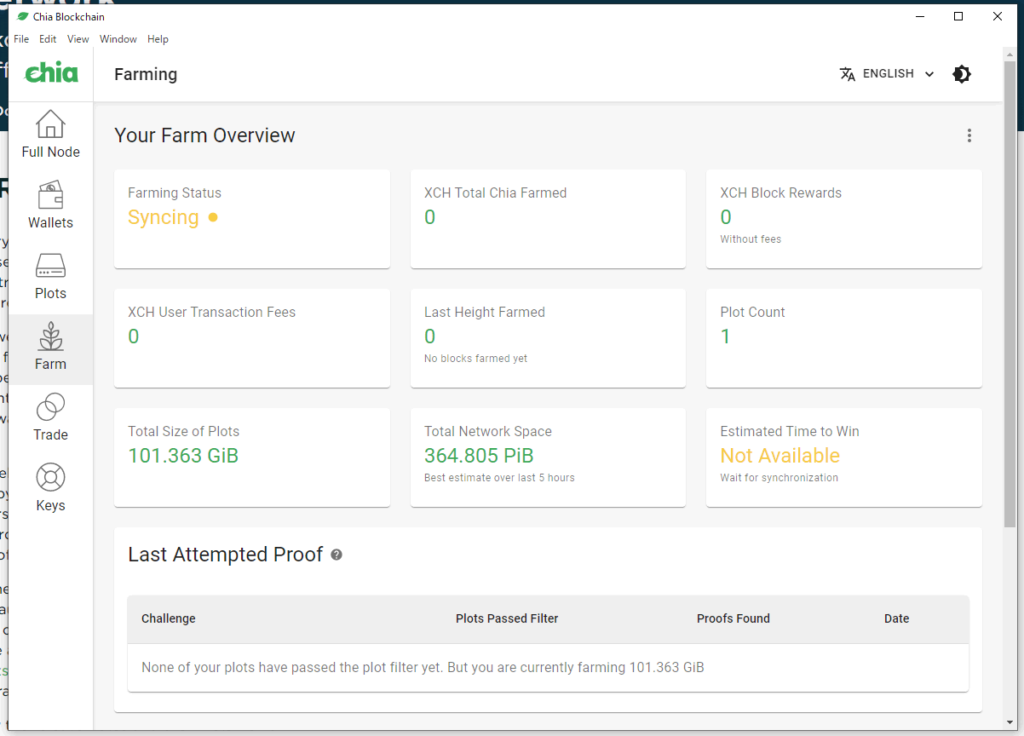
Task: Click the Plots Passed Filter column header
Action: [x=507, y=619]
